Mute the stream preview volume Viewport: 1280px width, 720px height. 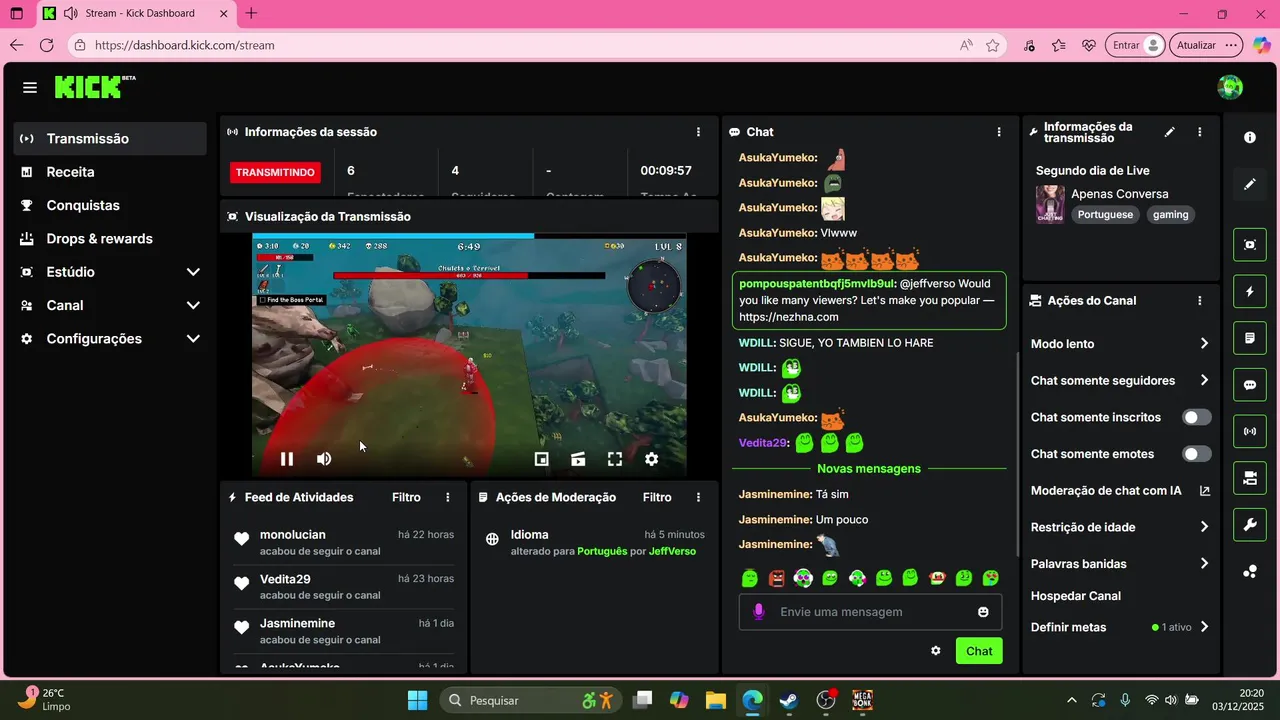click(324, 459)
